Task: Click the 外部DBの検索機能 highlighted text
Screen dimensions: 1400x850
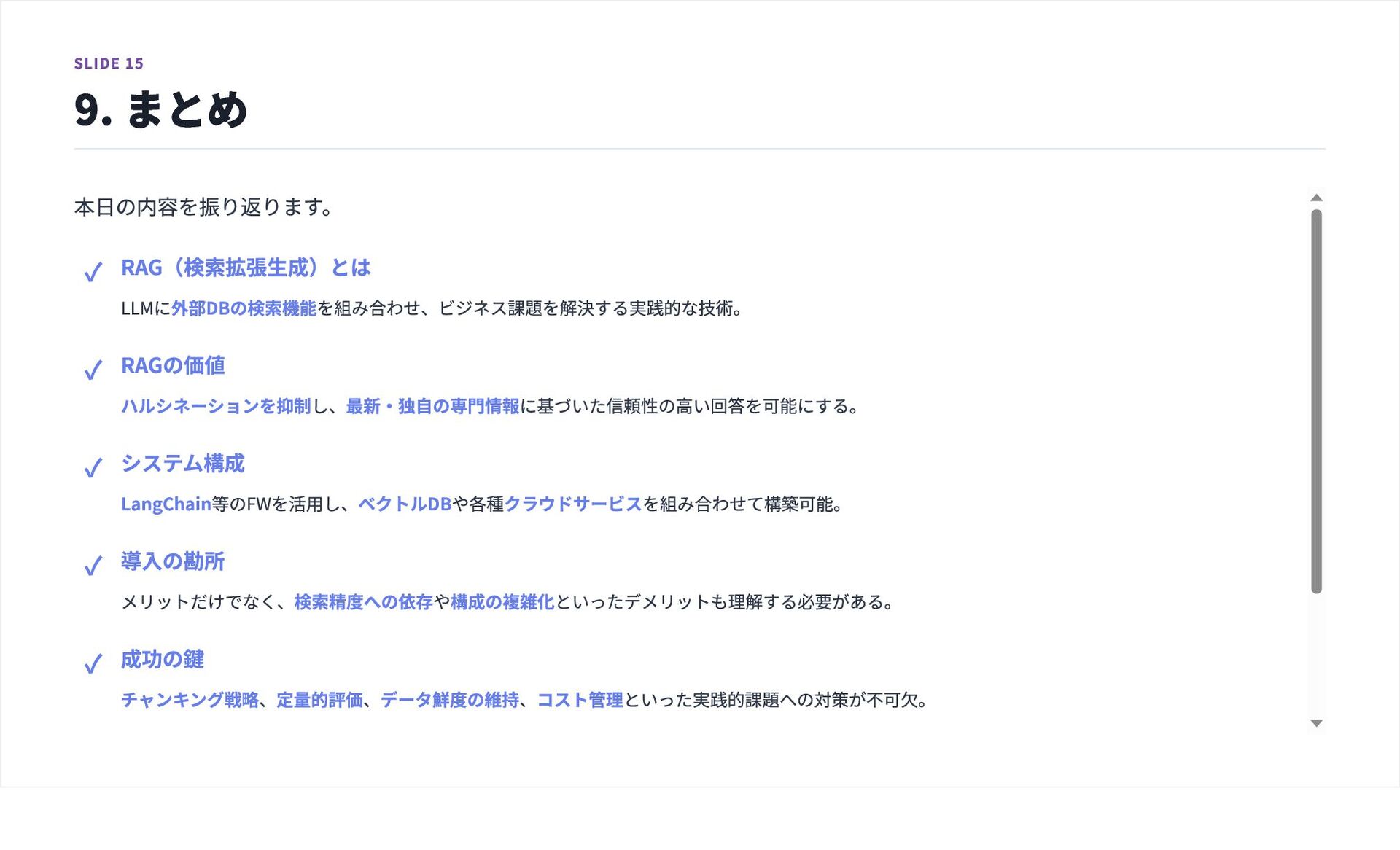Action: (x=244, y=308)
